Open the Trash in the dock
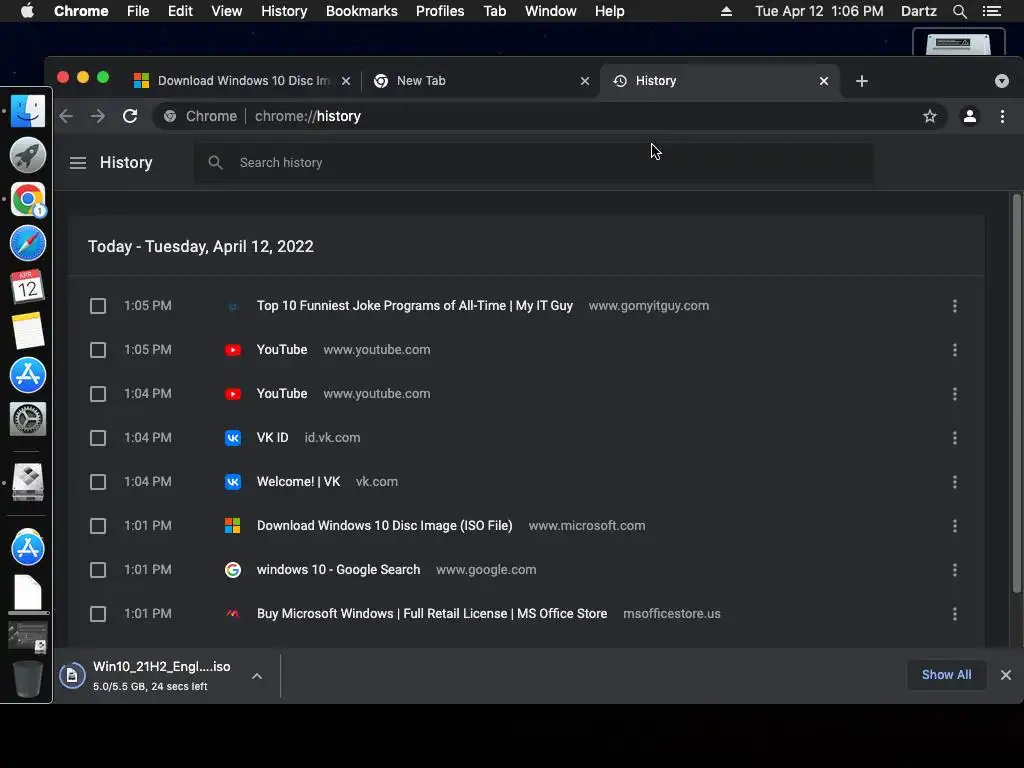This screenshot has width=1024, height=768. pyautogui.click(x=27, y=679)
